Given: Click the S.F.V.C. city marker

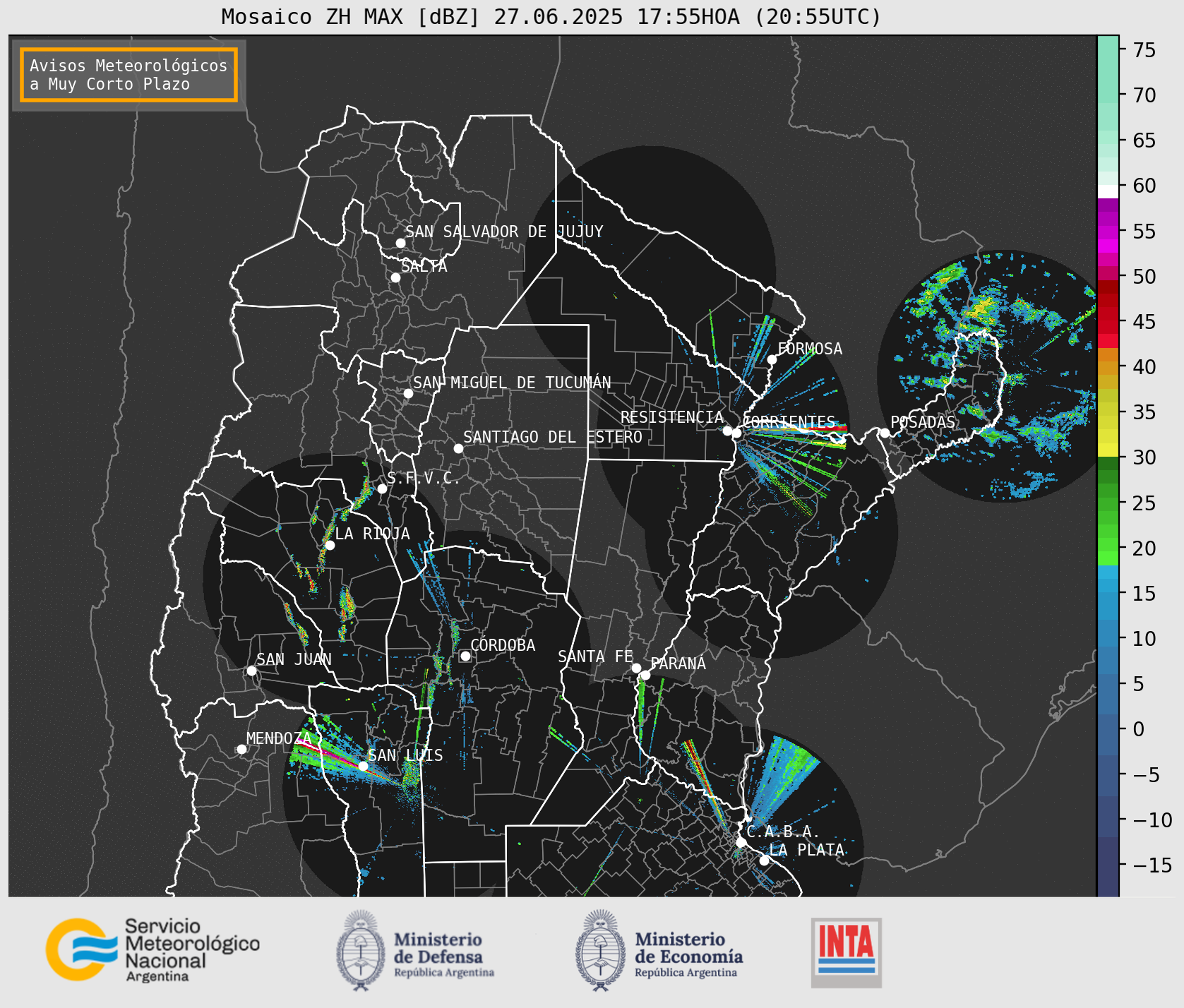Looking at the screenshot, I should point(382,488).
